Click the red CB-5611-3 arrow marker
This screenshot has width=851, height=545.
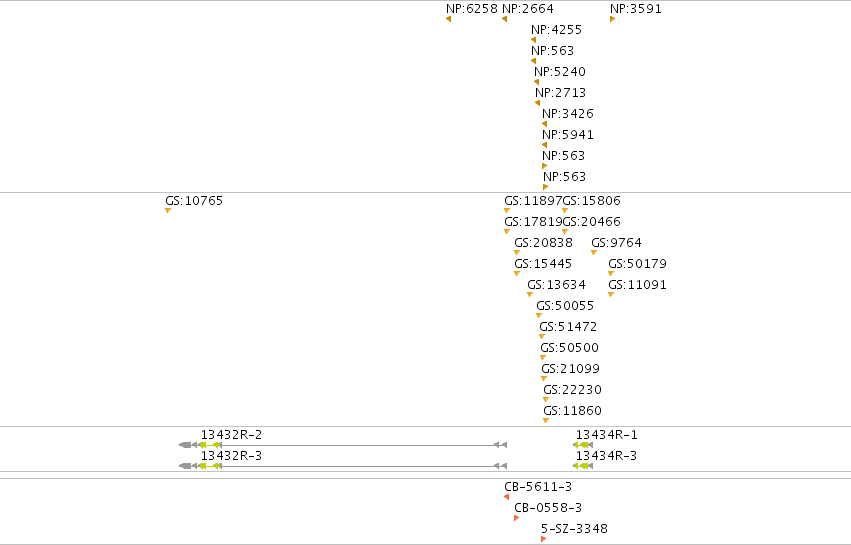[x=506, y=497]
